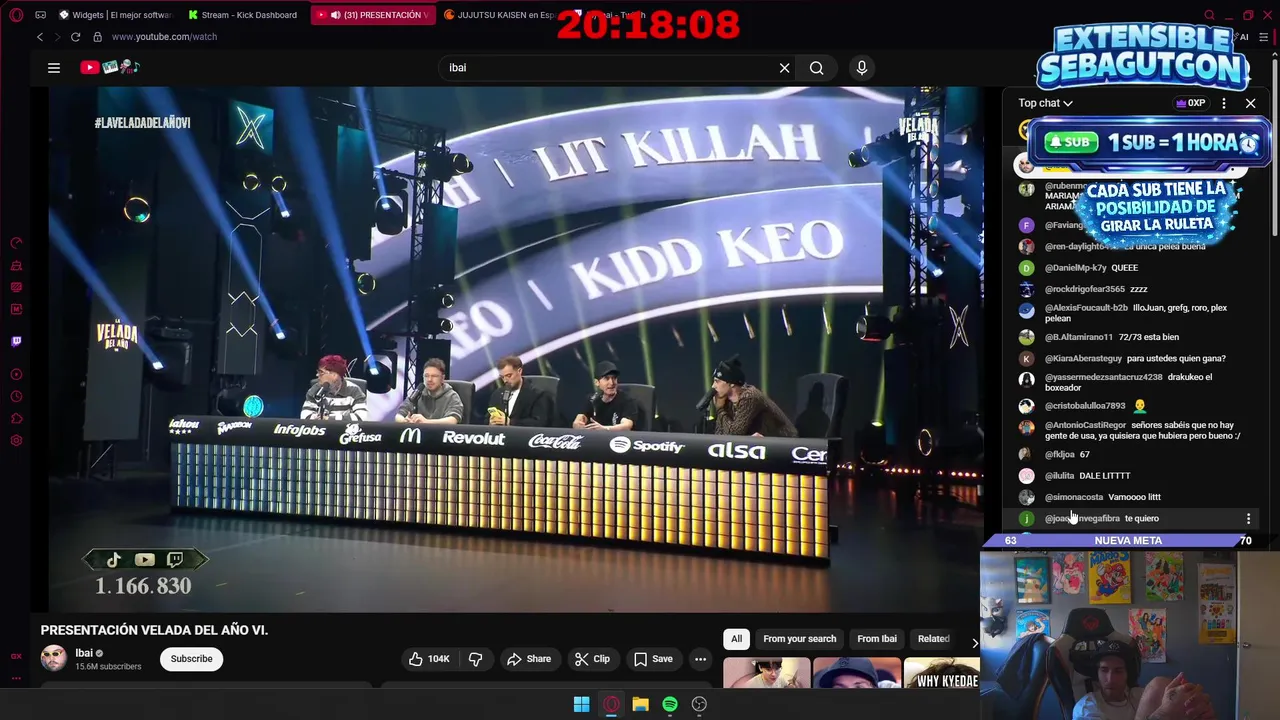Click the video player to pause
Screen dimensions: 1280x720
click(515, 349)
